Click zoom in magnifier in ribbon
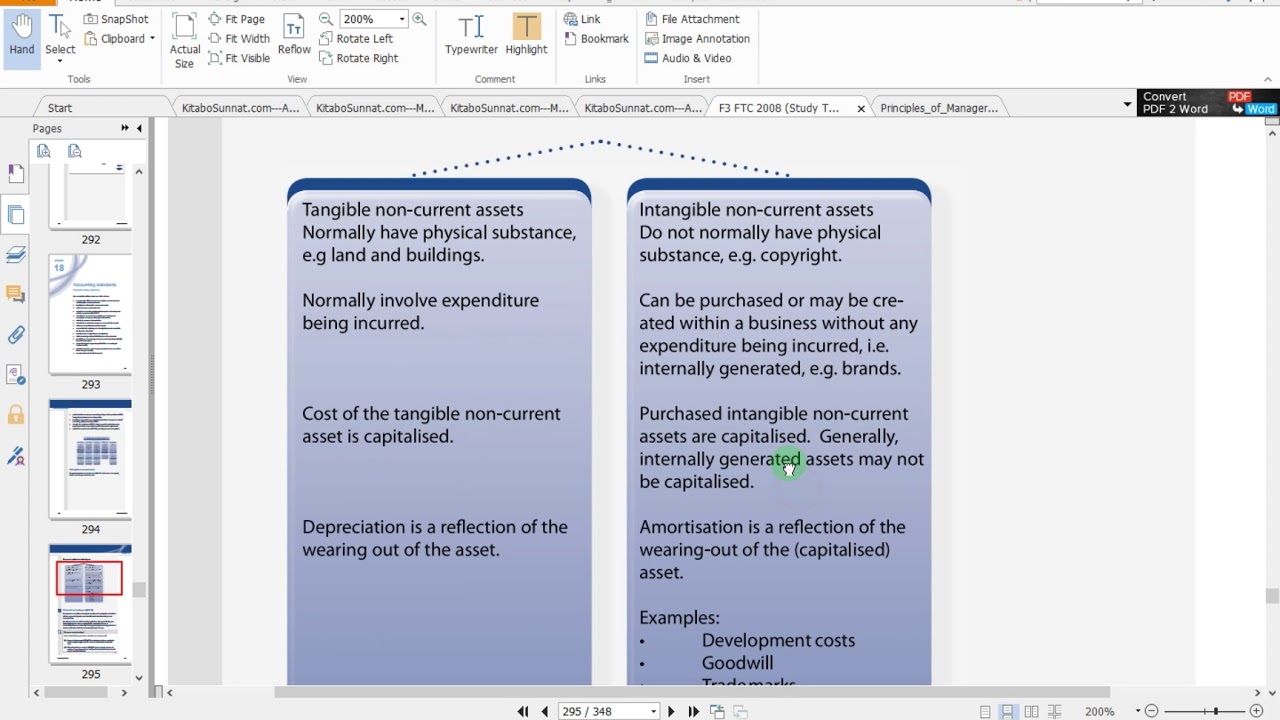Screen dimensions: 1280x720 click(x=419, y=19)
